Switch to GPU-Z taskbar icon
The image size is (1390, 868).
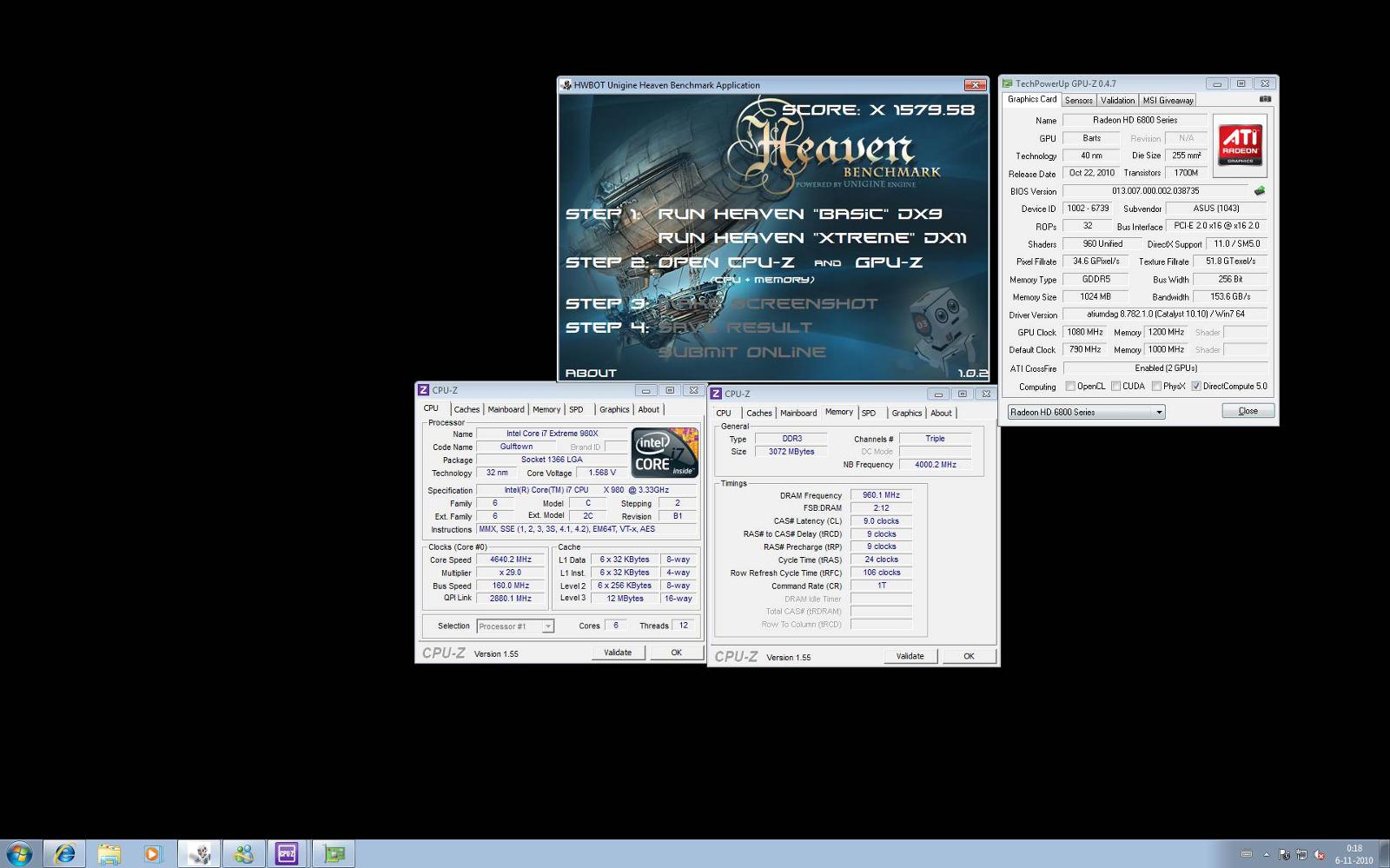[334, 854]
